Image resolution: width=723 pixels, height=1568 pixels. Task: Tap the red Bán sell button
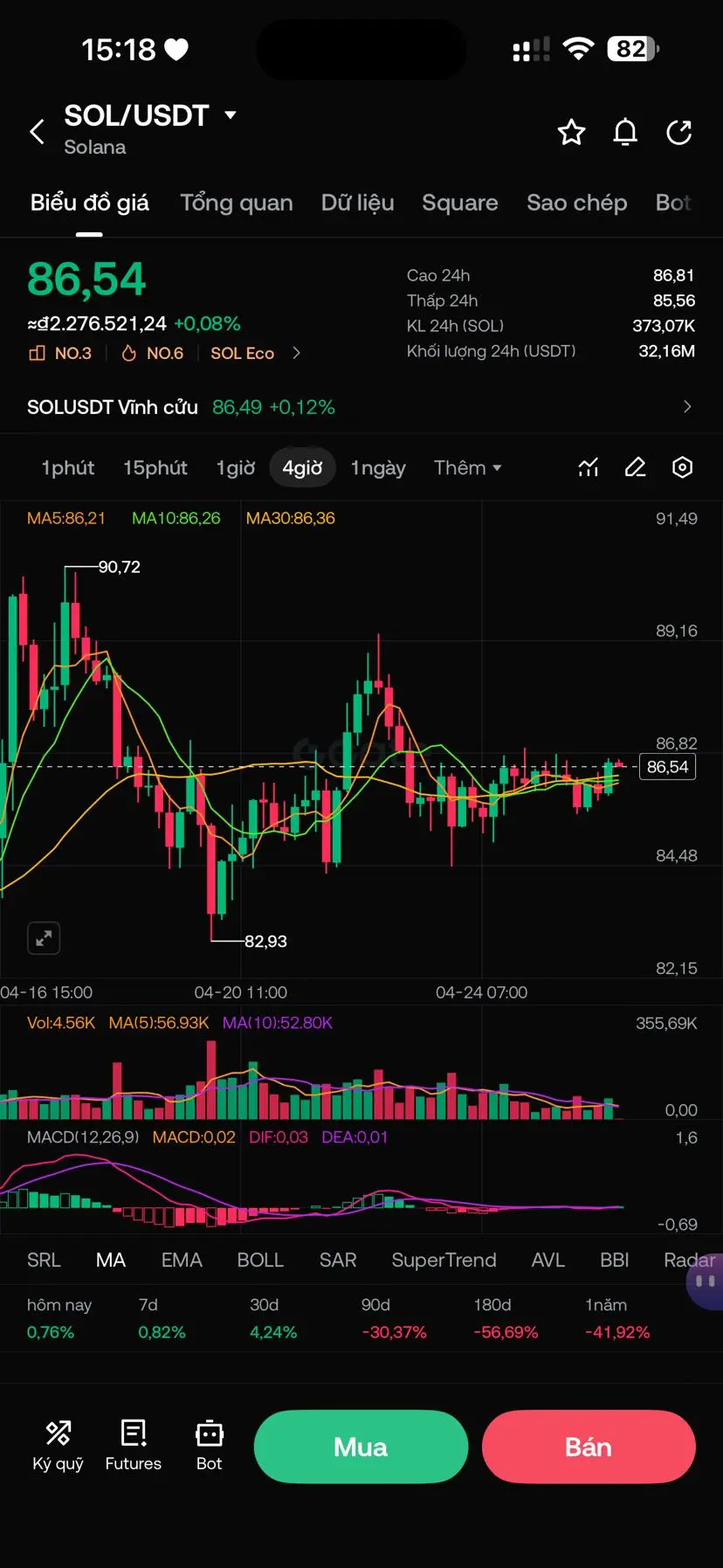[x=589, y=1447]
